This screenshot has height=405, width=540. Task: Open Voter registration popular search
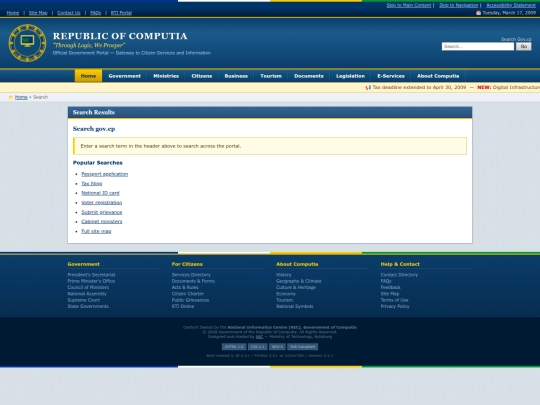tap(102, 202)
